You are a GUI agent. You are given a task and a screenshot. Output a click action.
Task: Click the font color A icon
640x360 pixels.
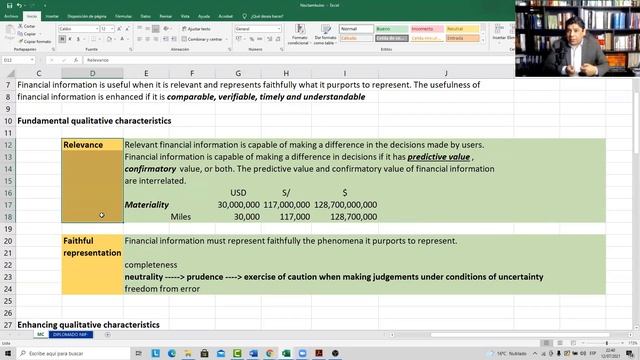click(x=122, y=39)
